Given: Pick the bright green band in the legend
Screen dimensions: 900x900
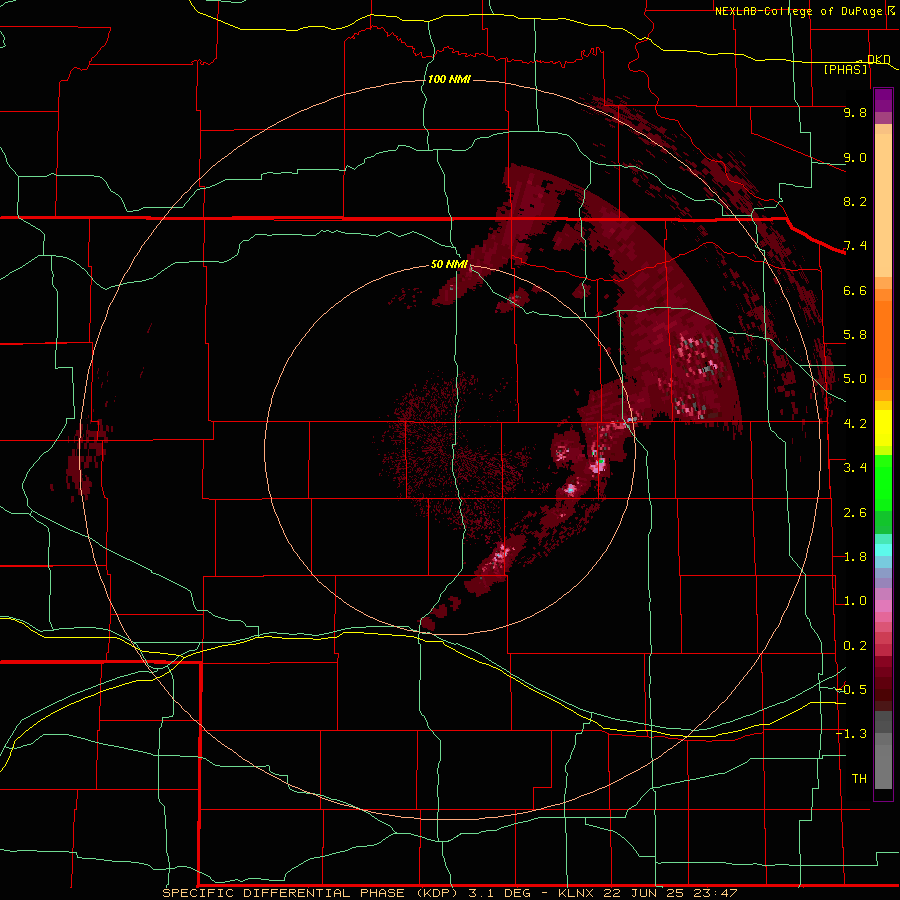Looking at the screenshot, I should coord(883,482).
